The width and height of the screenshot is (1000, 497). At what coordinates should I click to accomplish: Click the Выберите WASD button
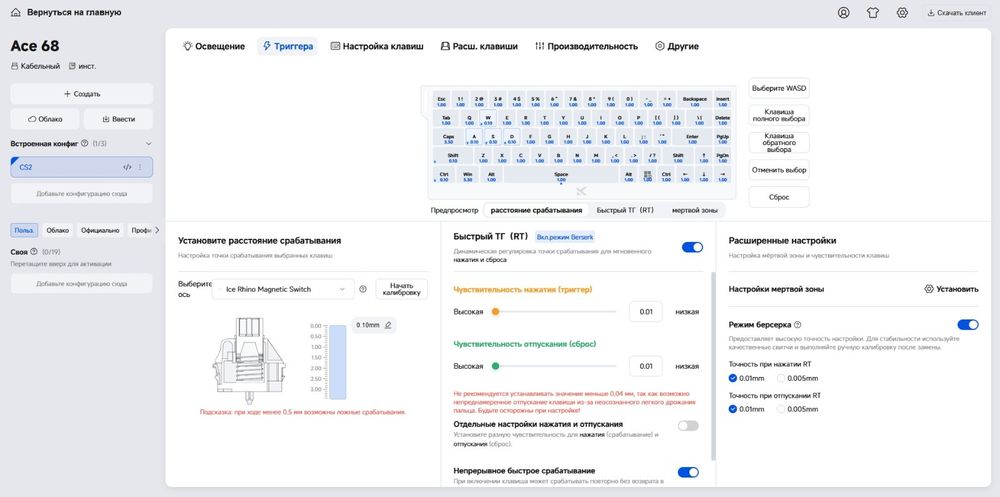pyautogui.click(x=779, y=88)
